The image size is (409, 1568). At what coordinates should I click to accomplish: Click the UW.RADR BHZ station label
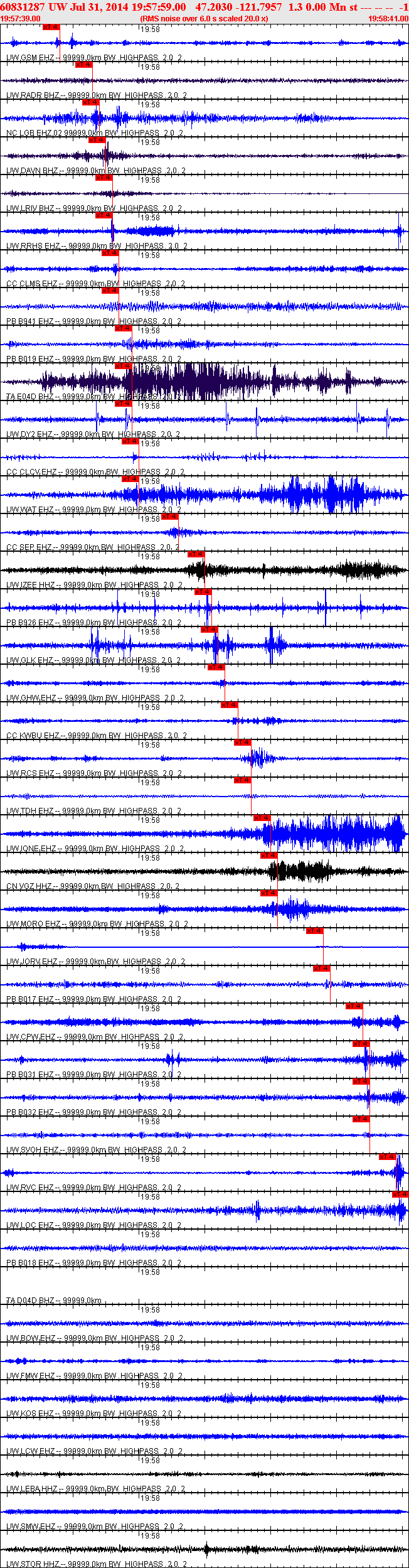[x=97, y=95]
